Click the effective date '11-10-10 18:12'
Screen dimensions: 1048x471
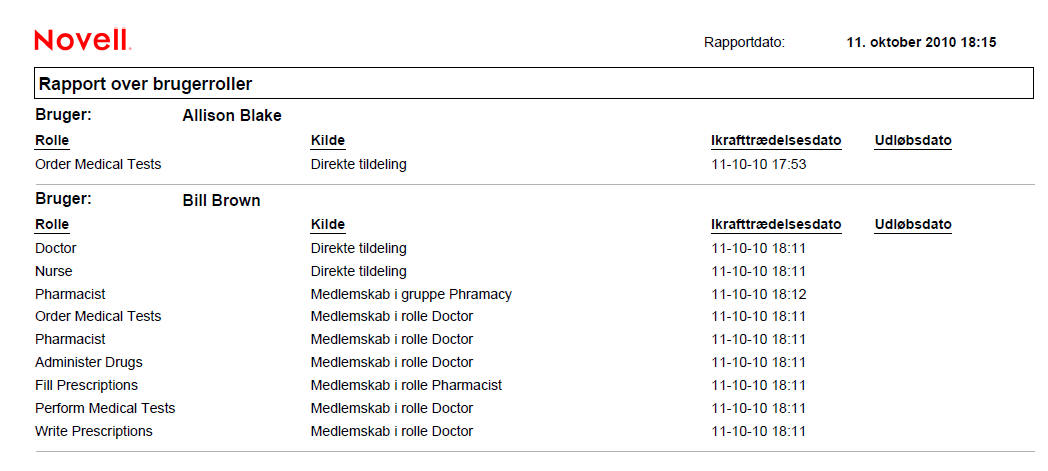coord(758,294)
